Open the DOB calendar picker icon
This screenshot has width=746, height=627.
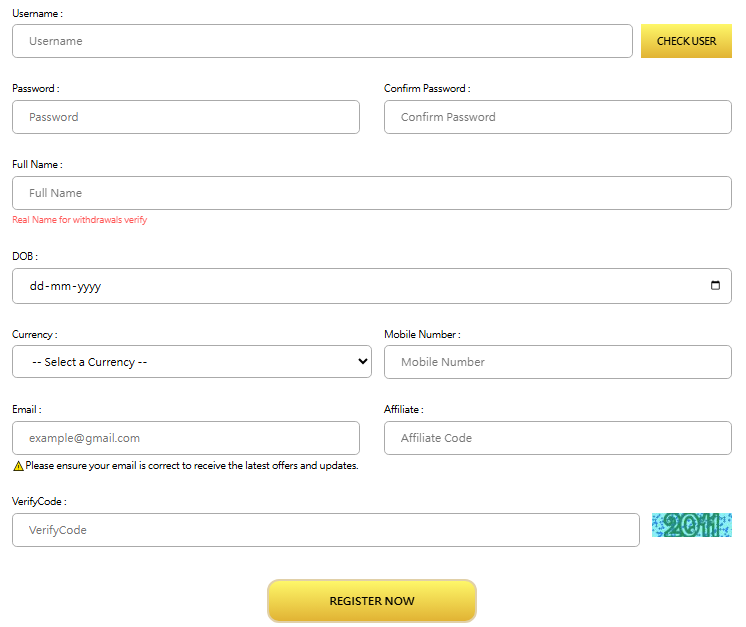coord(715,286)
